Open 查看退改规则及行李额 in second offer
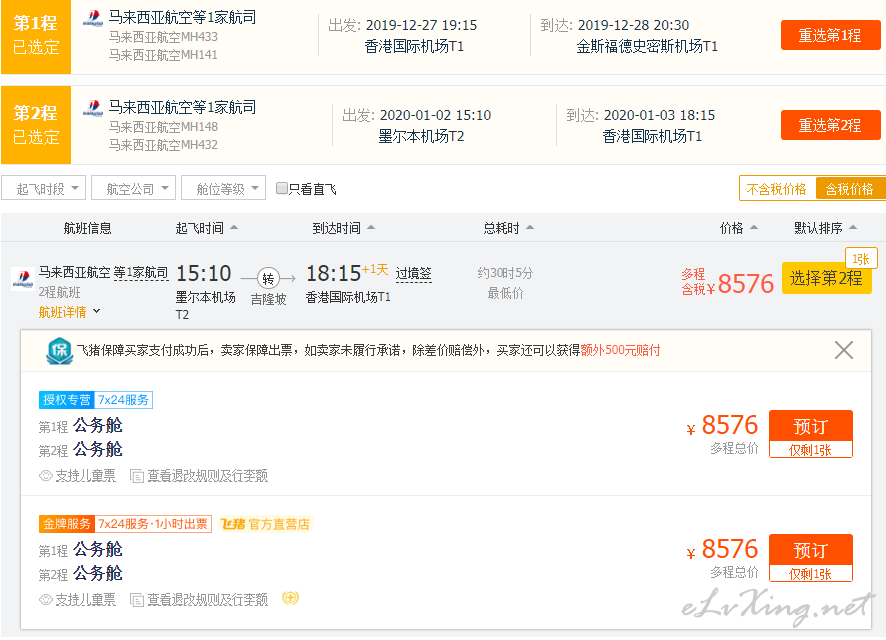Image resolution: width=886 pixels, height=640 pixels. coord(207,600)
